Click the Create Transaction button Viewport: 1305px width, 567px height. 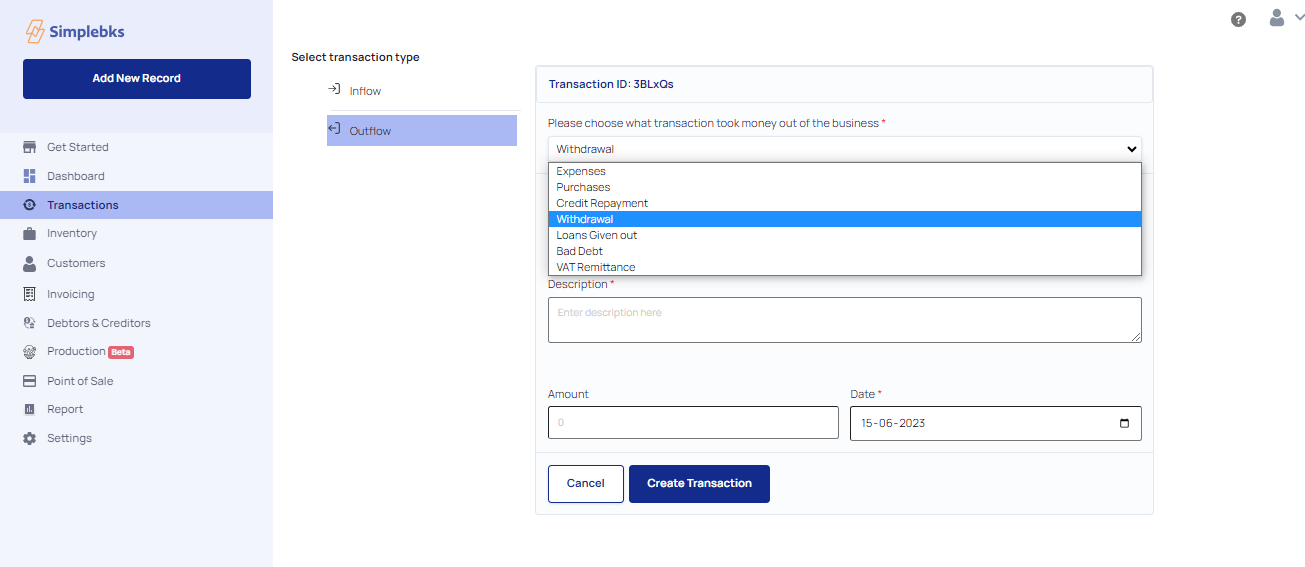tap(699, 483)
